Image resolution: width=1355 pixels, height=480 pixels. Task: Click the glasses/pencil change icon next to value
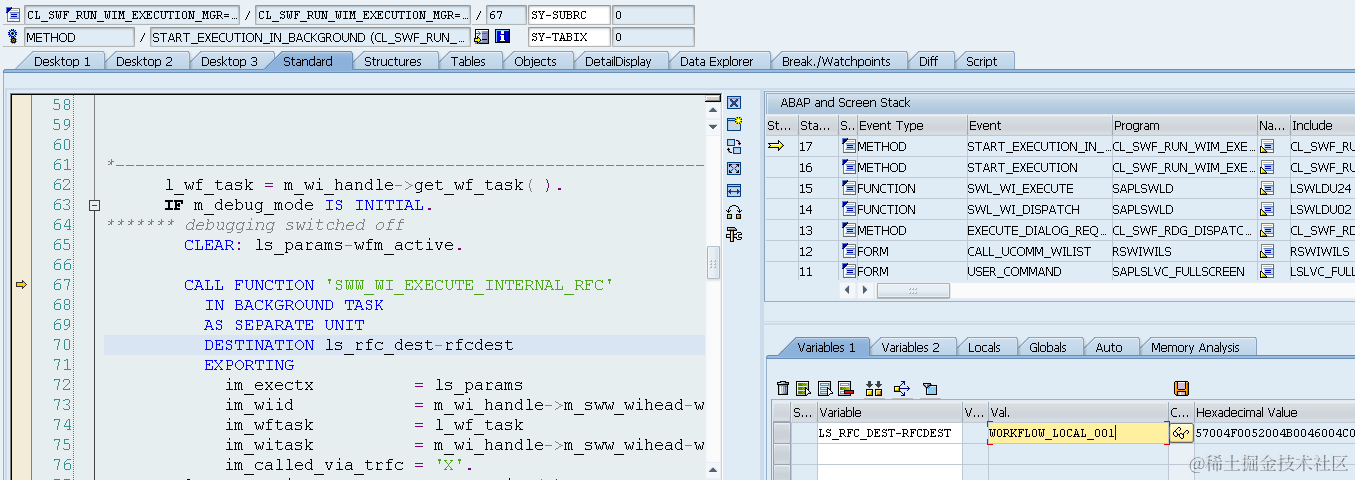point(1181,433)
